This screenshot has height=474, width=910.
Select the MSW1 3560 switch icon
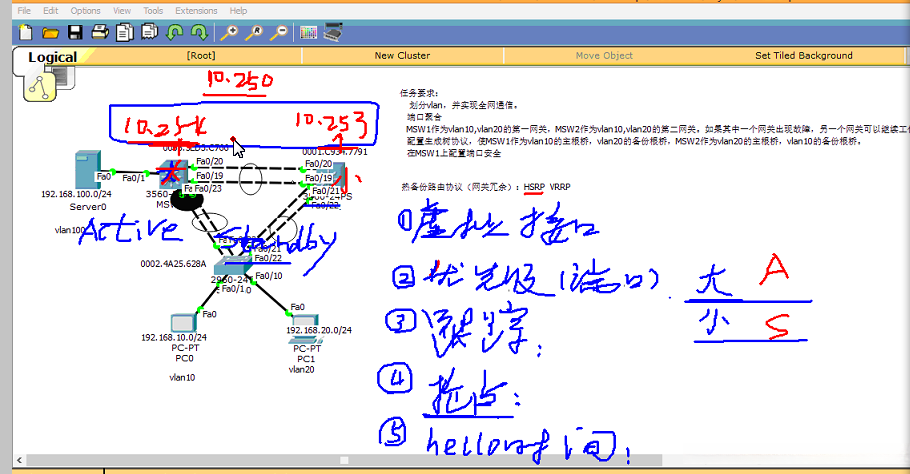pyautogui.click(x=173, y=174)
